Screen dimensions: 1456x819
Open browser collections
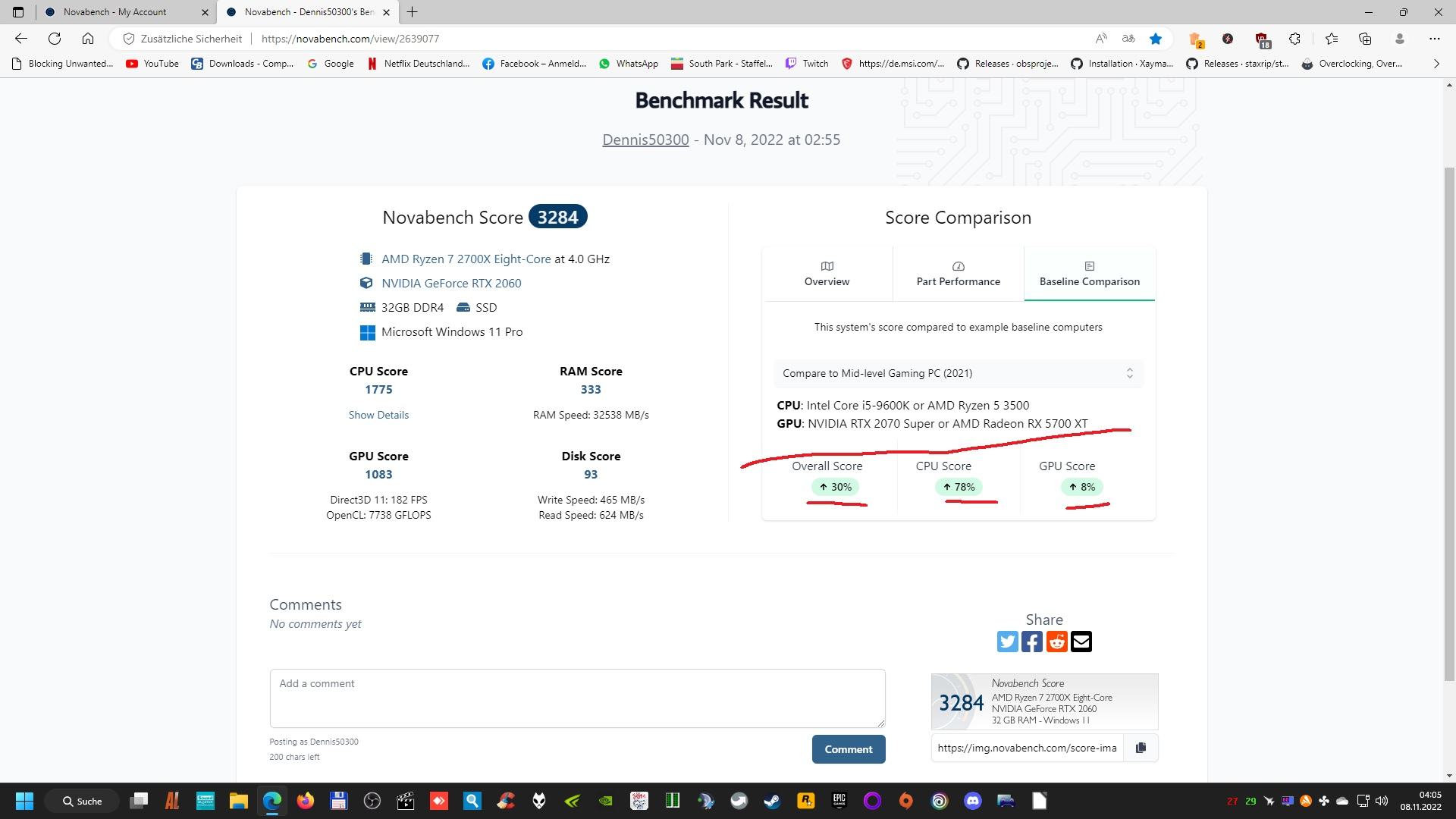pos(1365,39)
